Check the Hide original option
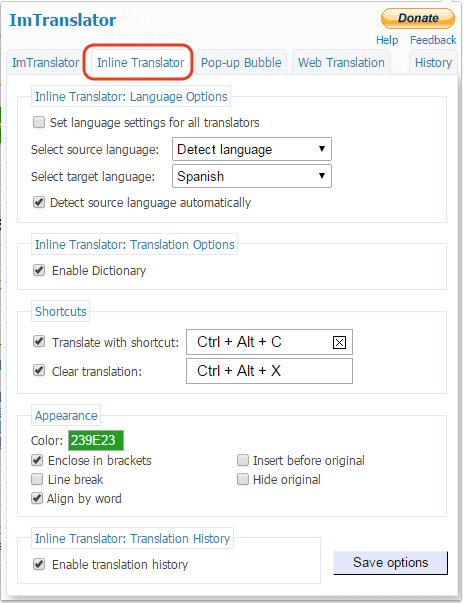Viewport: 464px width, 603px height. pyautogui.click(x=243, y=479)
